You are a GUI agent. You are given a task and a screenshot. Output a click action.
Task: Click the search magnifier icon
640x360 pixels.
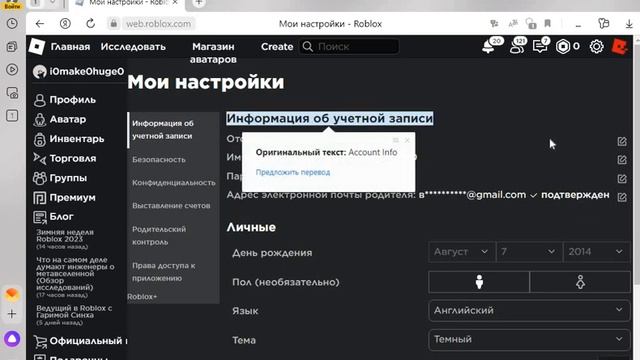(308, 47)
